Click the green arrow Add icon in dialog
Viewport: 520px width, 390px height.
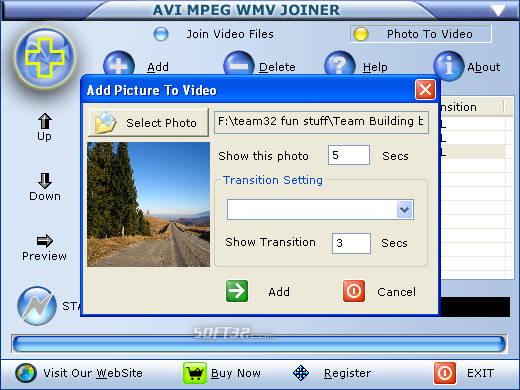click(237, 291)
